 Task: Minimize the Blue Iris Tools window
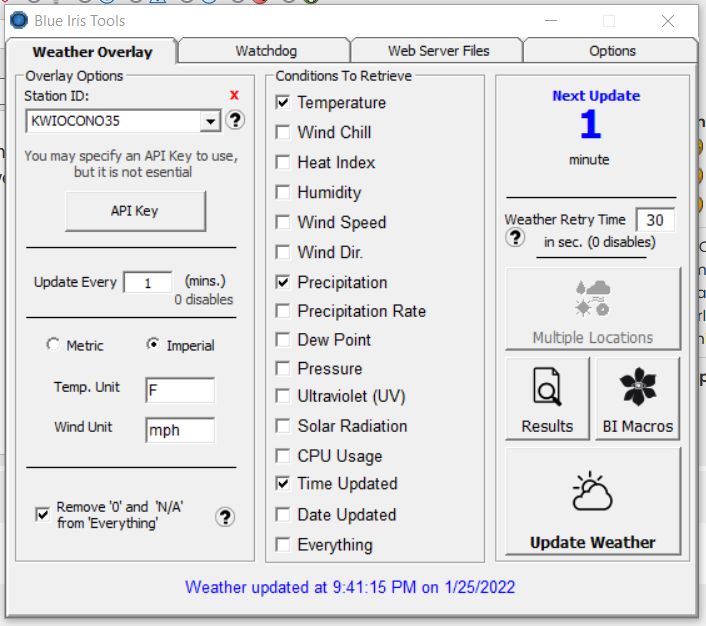[551, 21]
